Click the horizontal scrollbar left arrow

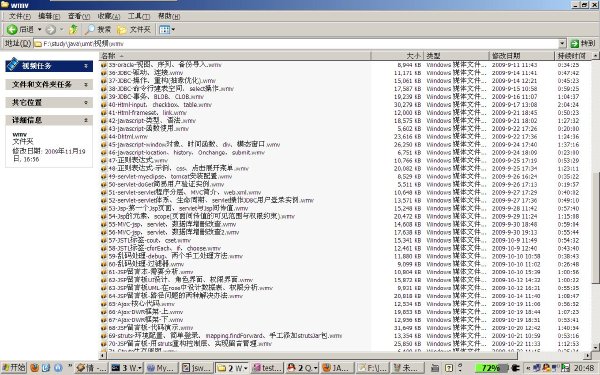point(103,355)
